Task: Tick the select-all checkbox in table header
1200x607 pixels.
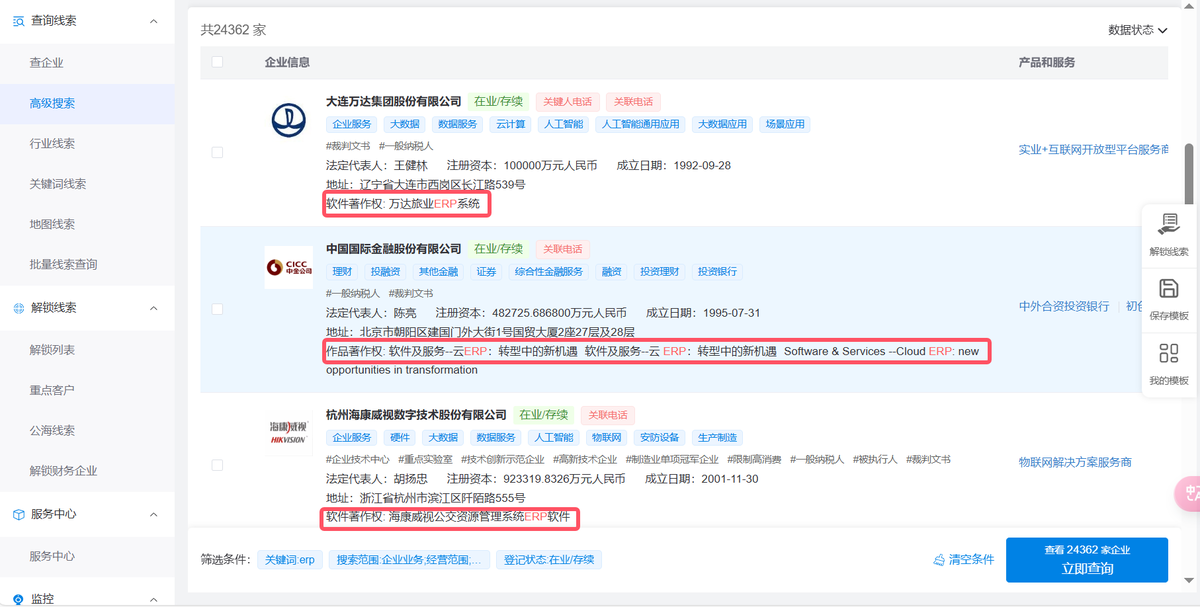Action: [218, 62]
